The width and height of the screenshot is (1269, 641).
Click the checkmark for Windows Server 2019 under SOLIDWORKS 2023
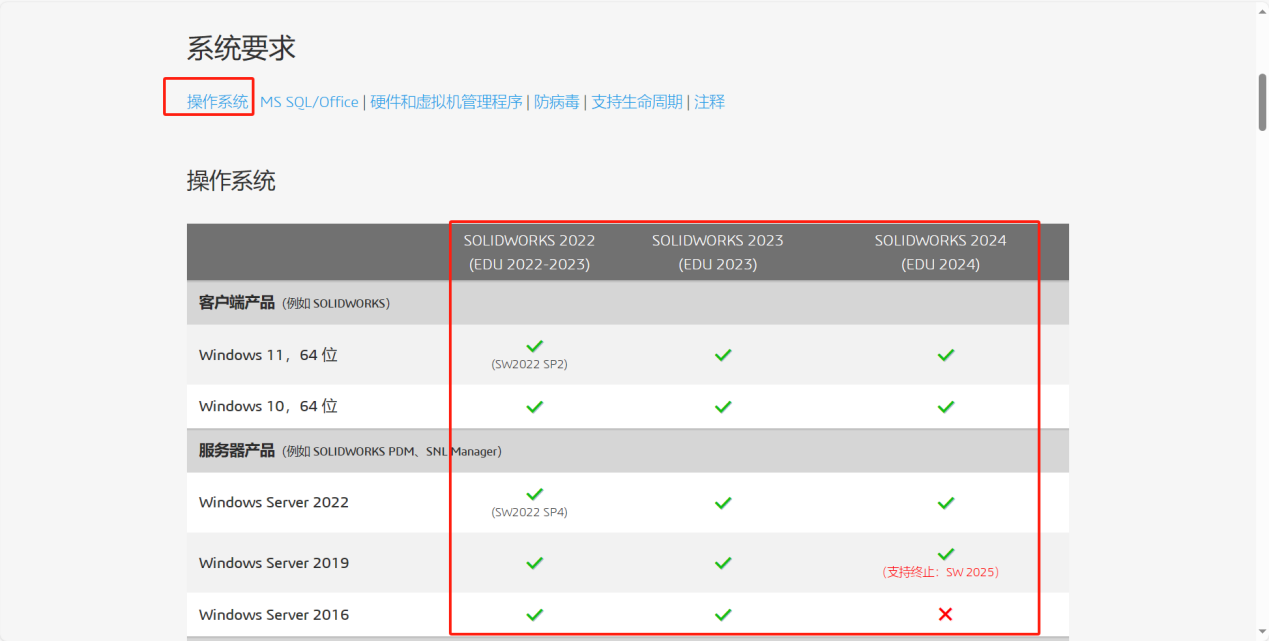[722, 562]
